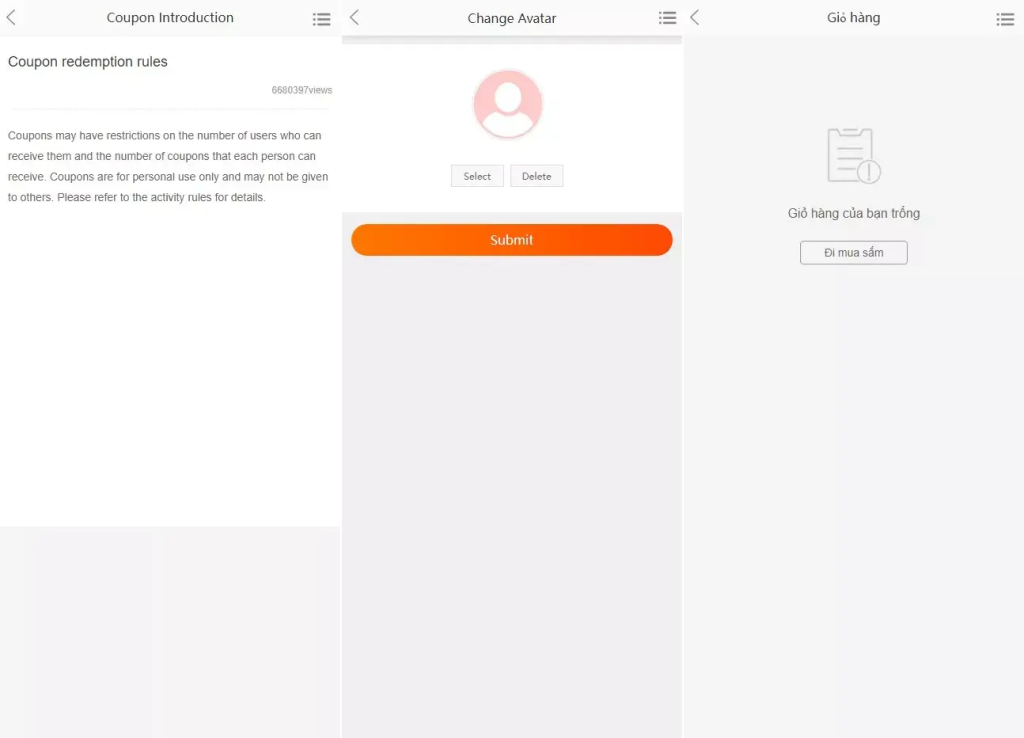Click the empty cart clipboard icon
The height and width of the screenshot is (738, 1024).
(x=854, y=155)
